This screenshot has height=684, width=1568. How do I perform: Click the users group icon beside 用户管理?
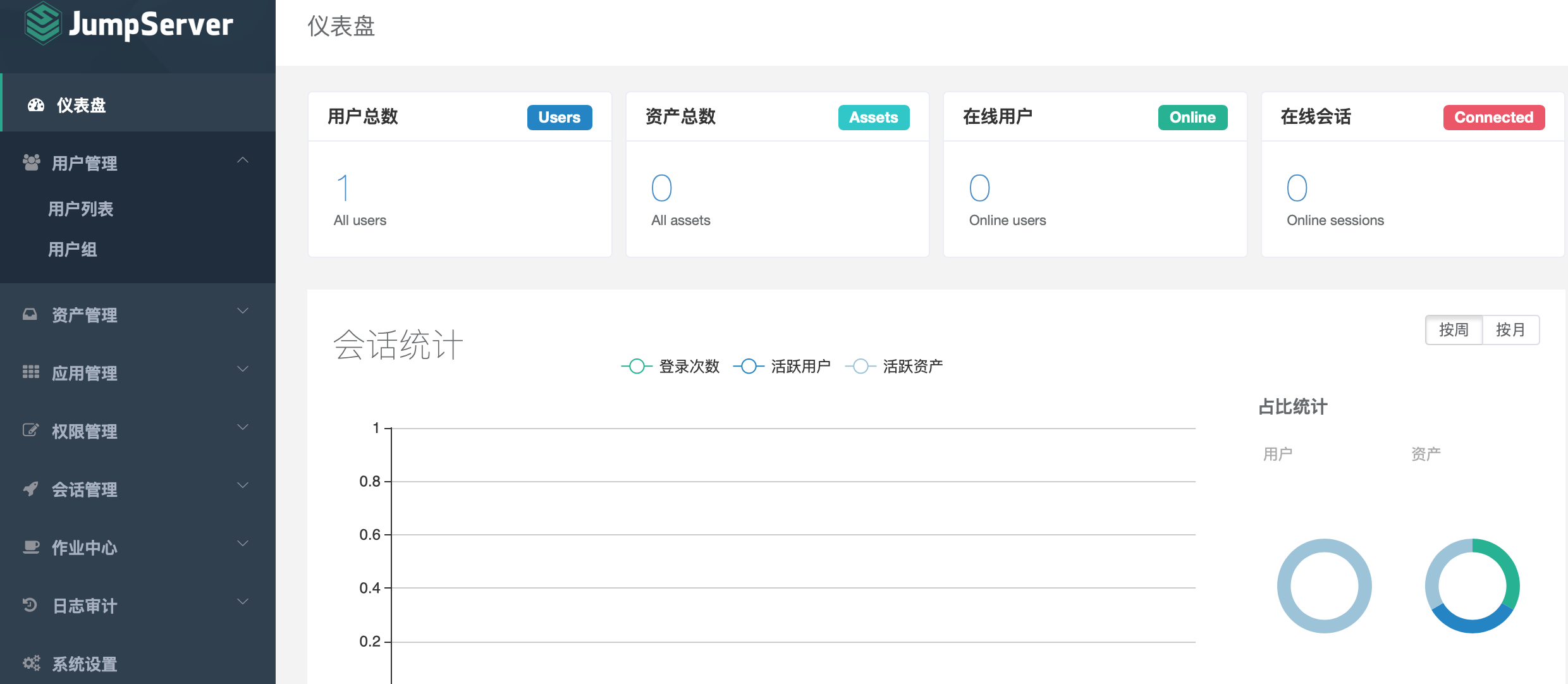31,162
